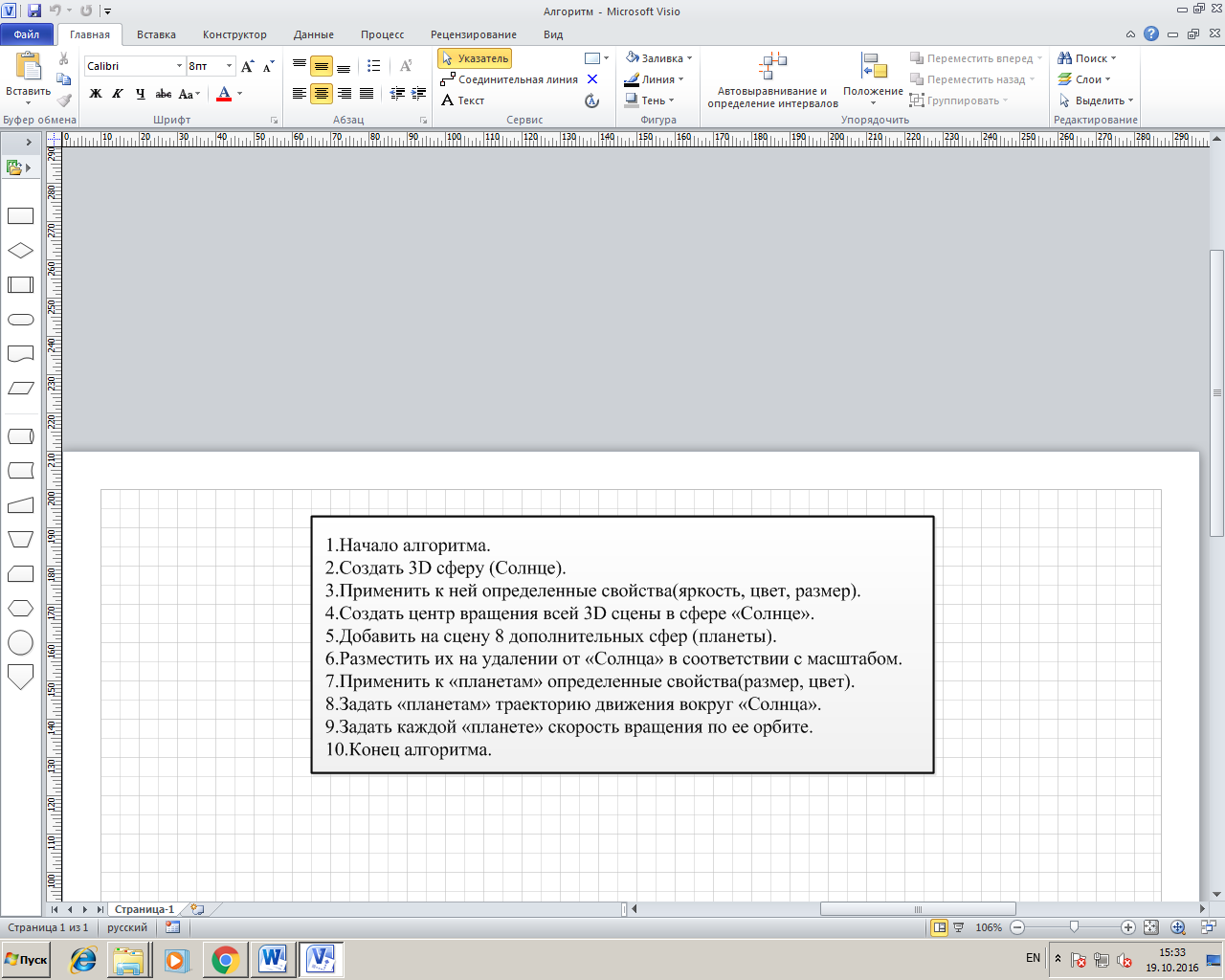Open the Calibri font name dropdown

179,66
